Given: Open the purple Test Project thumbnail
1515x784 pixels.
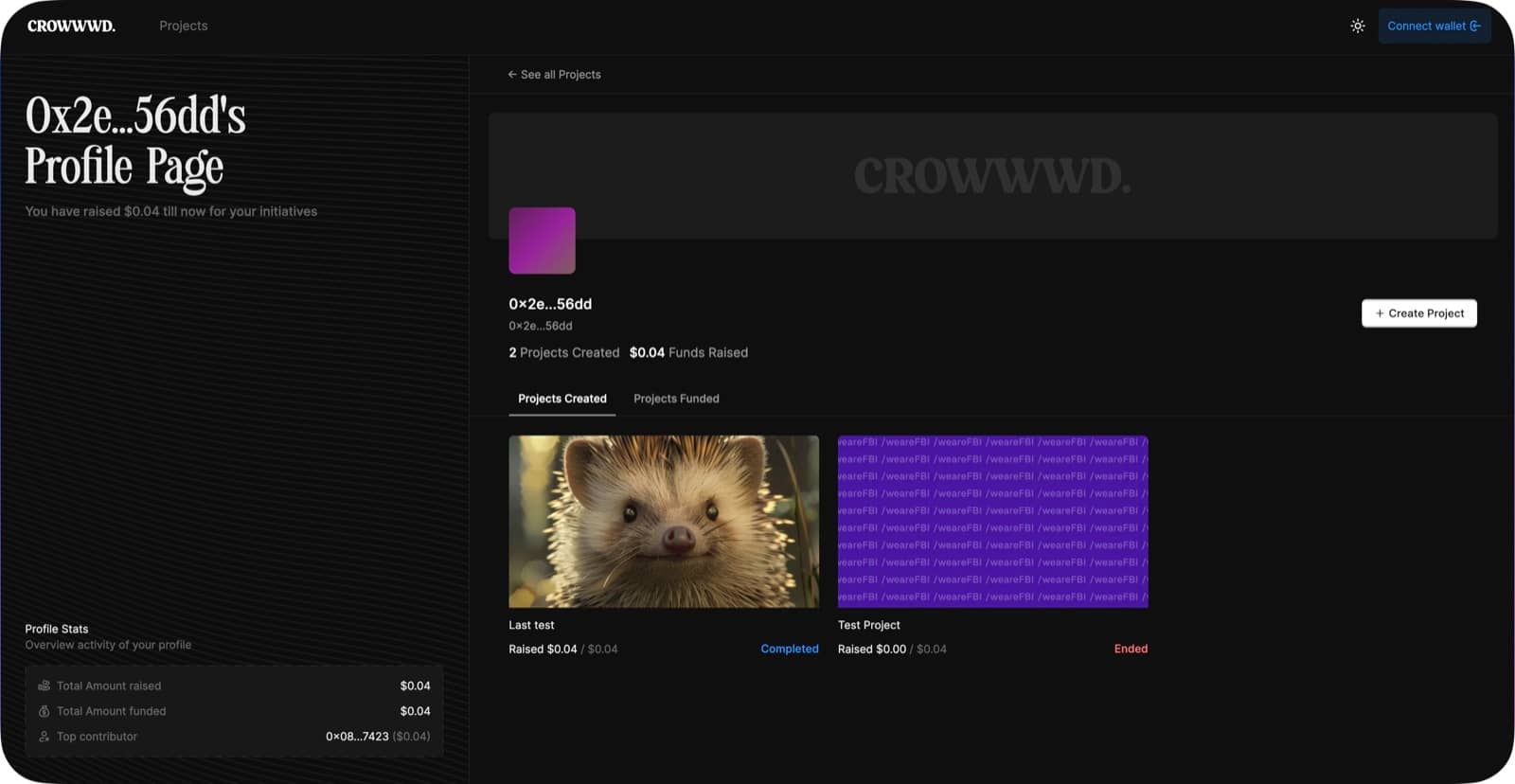Looking at the screenshot, I should 992,522.
